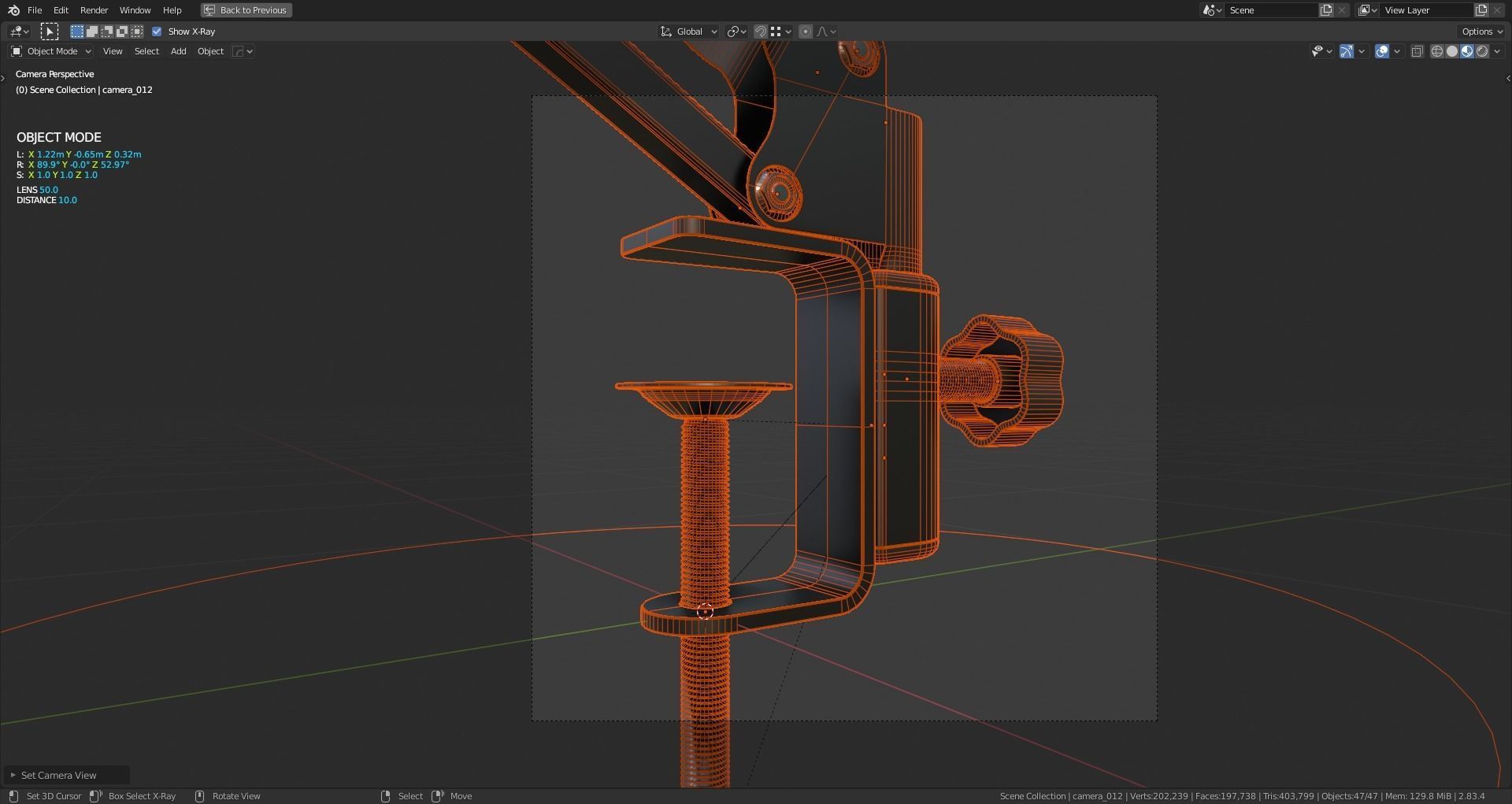Click the delete scene X icon

(x=1342, y=10)
